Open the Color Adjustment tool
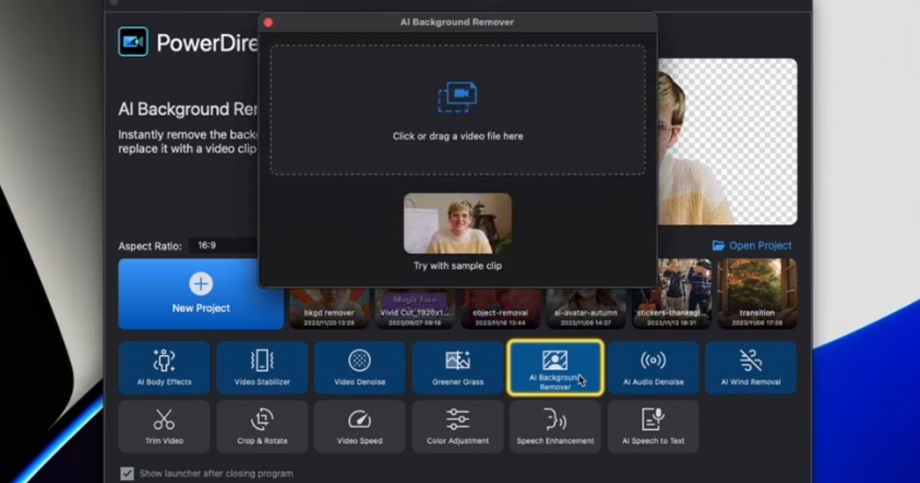The width and height of the screenshot is (920, 483). point(457,426)
